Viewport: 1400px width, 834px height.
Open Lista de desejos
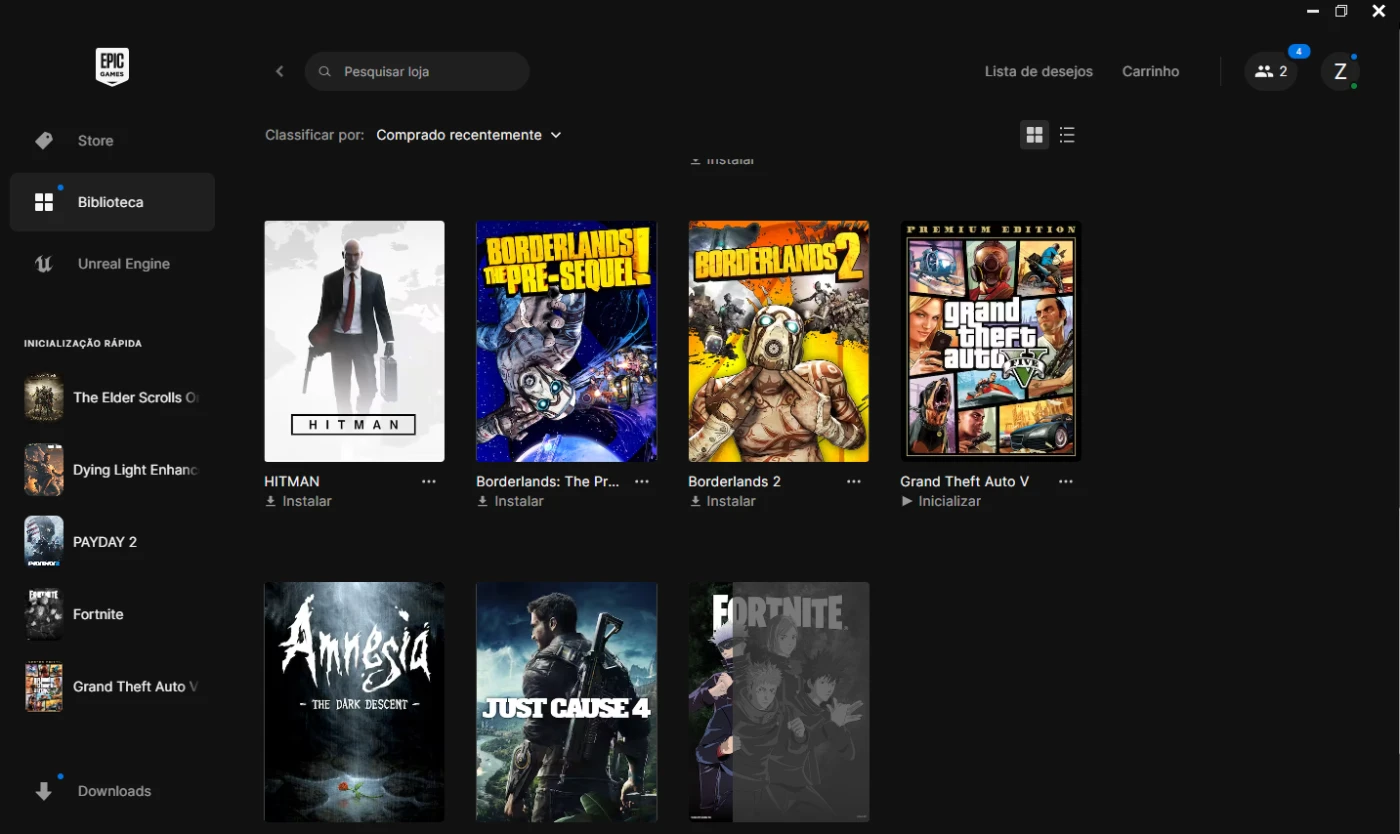(1039, 72)
